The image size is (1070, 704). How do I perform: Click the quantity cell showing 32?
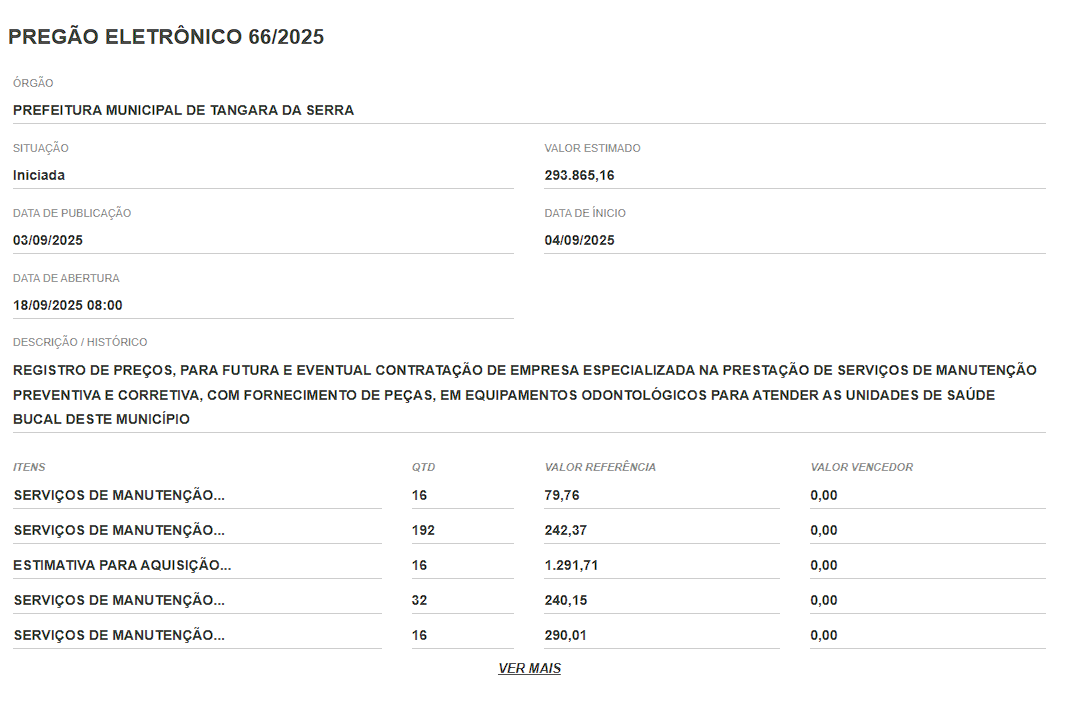point(419,600)
